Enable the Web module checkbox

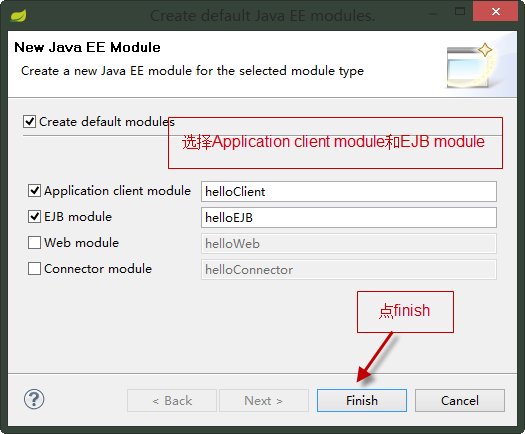click(x=34, y=242)
